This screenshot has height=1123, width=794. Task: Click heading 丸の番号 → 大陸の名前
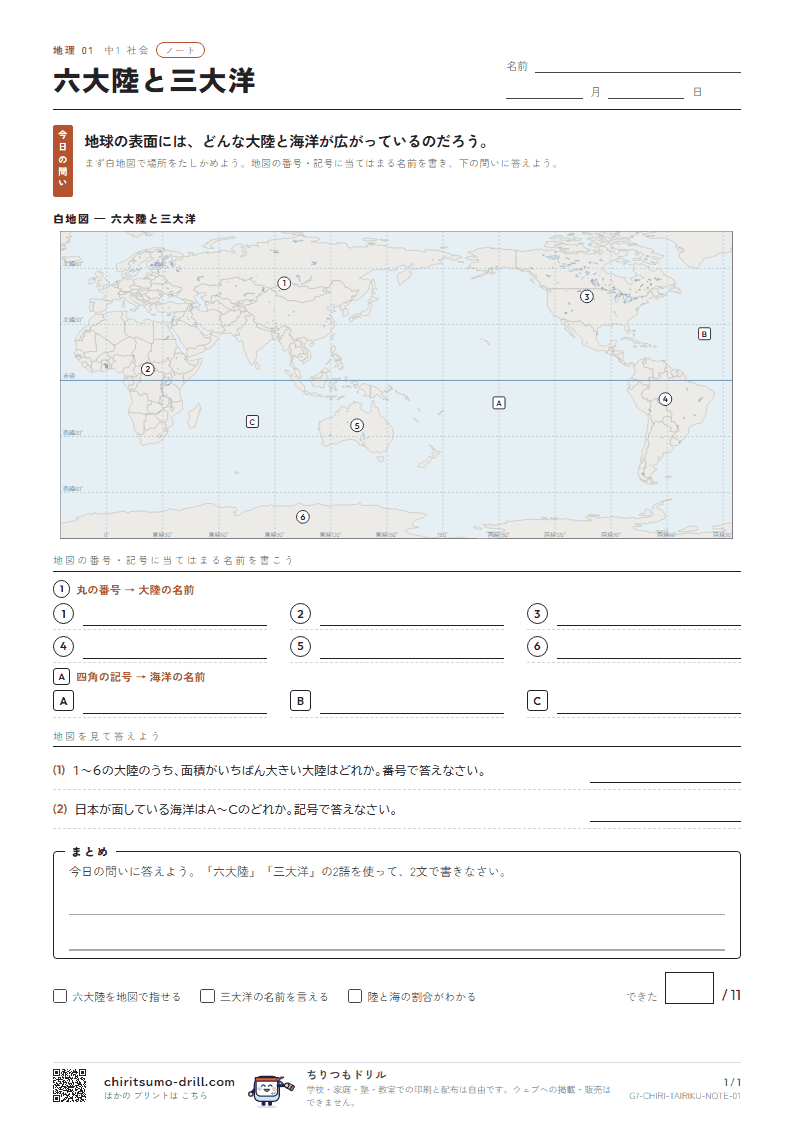135,590
